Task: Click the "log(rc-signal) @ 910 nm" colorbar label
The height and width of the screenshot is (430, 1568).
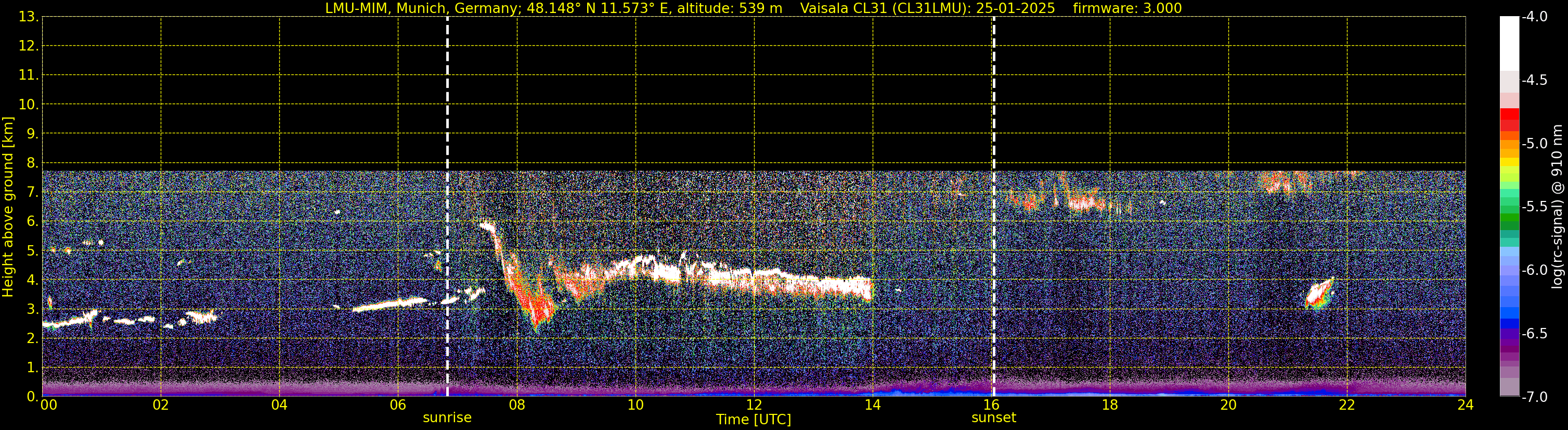Action: (1557, 207)
